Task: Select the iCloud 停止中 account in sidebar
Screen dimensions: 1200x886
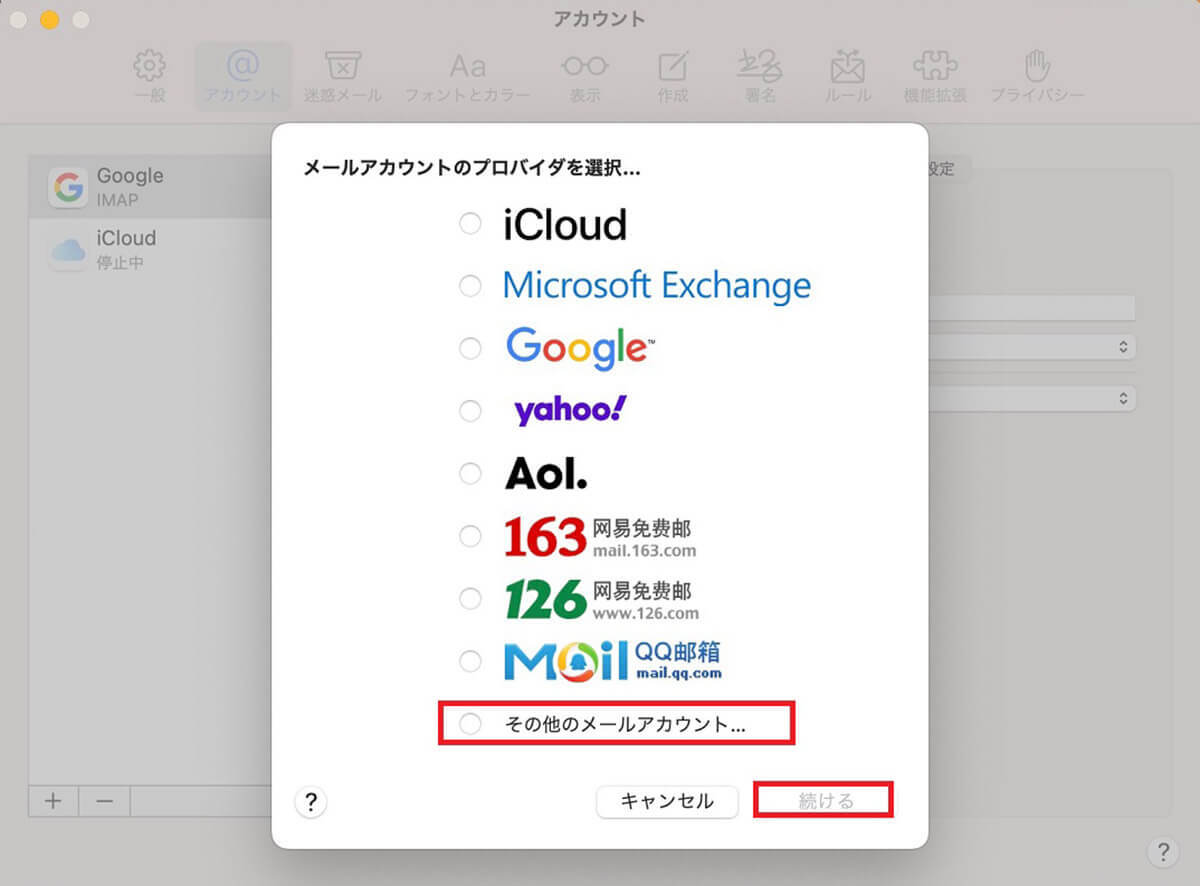Action: point(150,250)
